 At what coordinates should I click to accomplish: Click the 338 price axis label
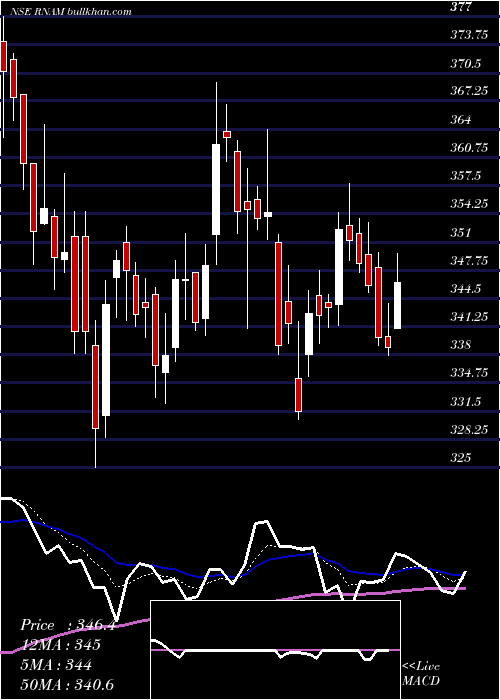(461, 345)
